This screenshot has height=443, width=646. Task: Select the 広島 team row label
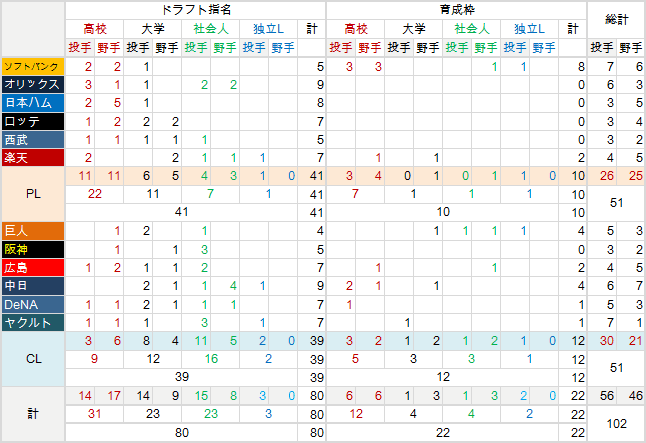[33, 267]
